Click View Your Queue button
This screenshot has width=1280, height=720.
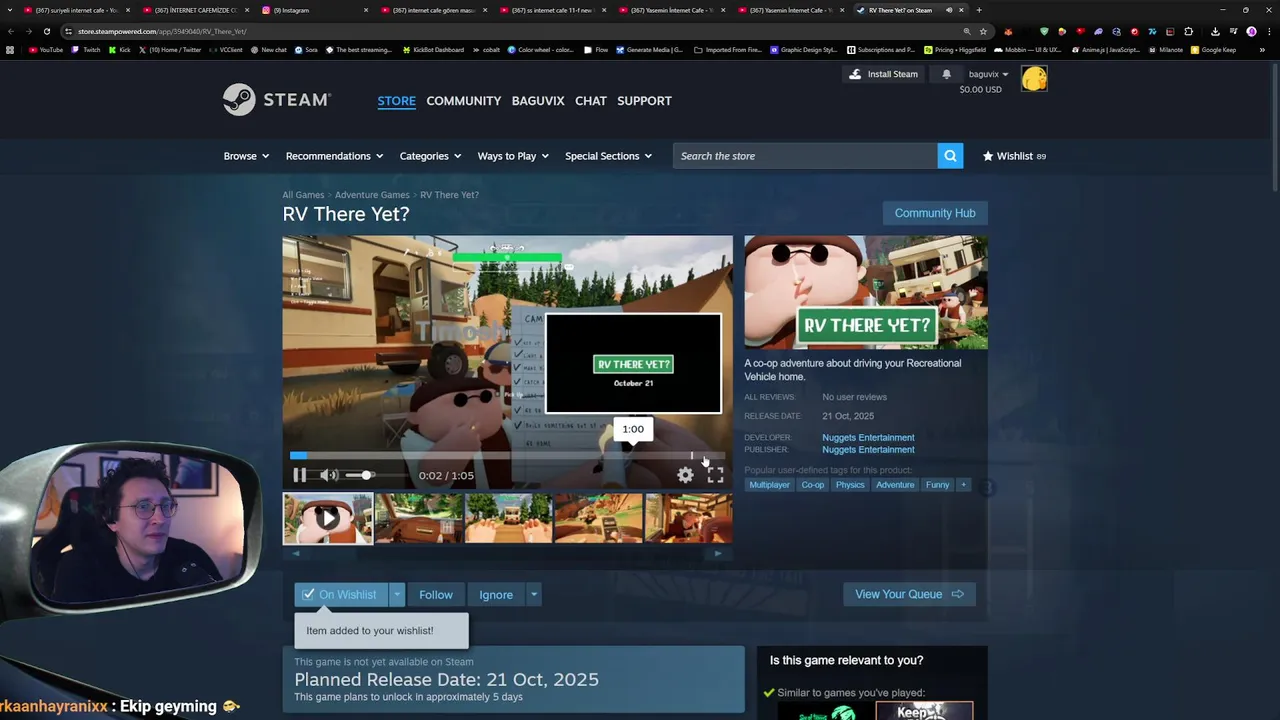(909, 594)
